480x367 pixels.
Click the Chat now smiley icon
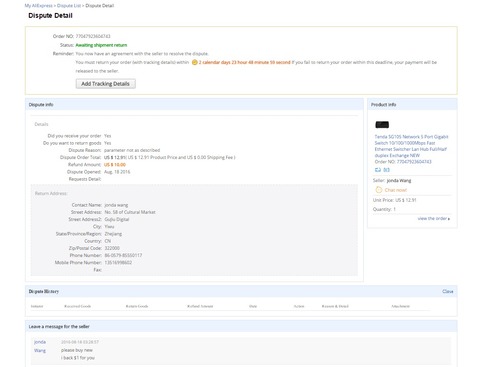[x=379, y=190]
